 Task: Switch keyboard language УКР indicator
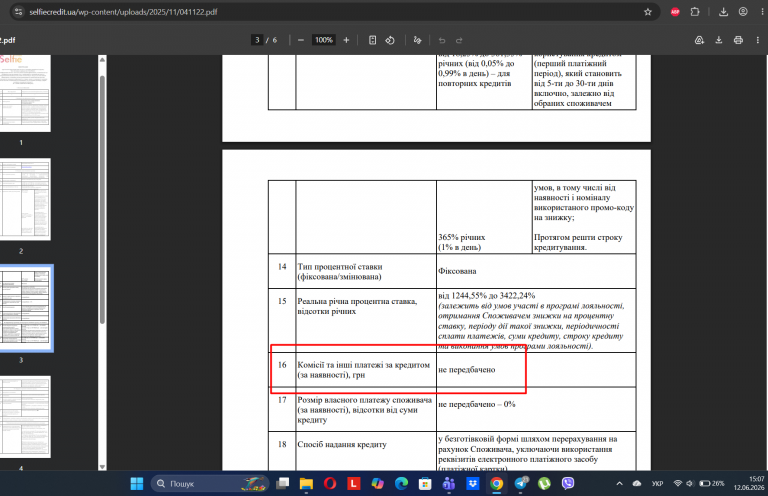pyautogui.click(x=657, y=484)
